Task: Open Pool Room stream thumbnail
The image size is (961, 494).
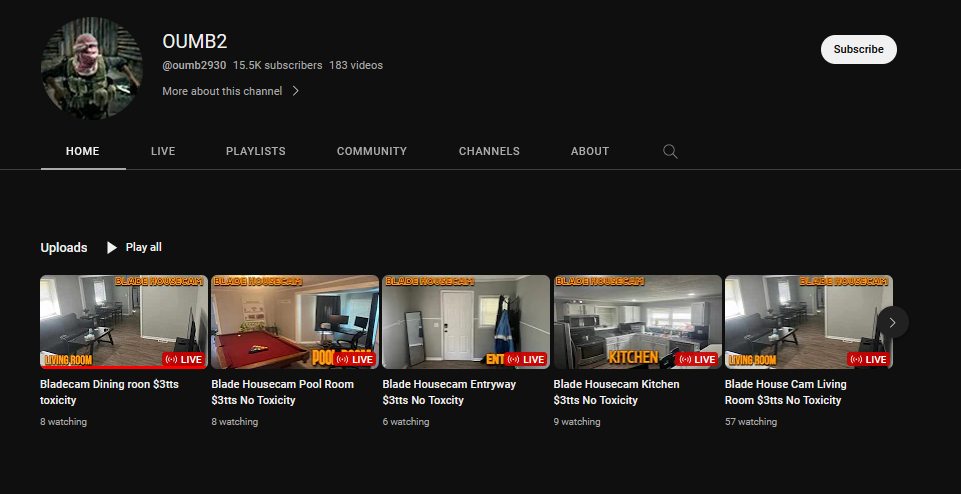Action: click(x=295, y=322)
